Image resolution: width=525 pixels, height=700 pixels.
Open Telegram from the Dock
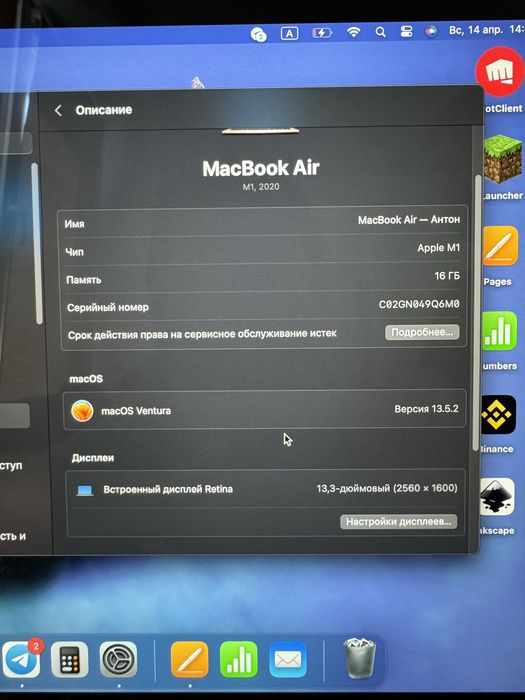pos(21,660)
